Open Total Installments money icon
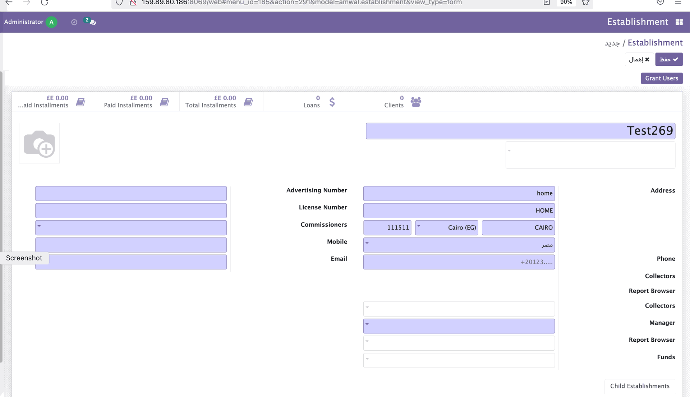 click(x=248, y=102)
